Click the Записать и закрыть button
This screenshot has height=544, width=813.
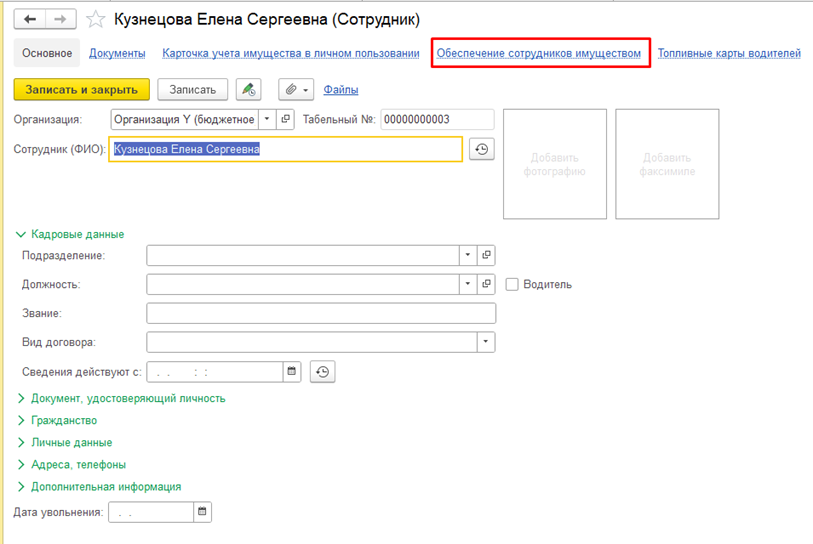point(81,90)
